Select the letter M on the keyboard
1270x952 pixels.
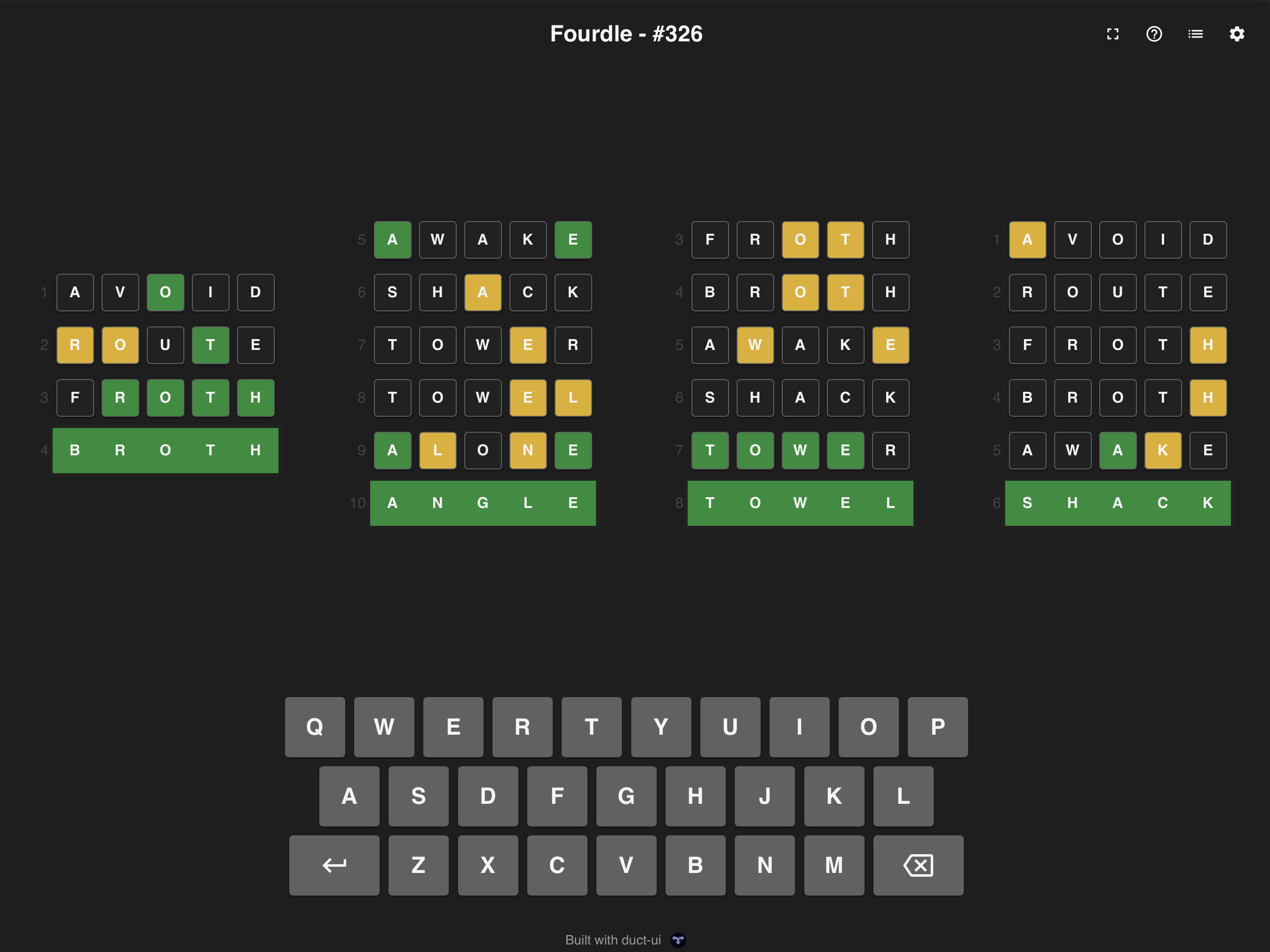coord(833,865)
